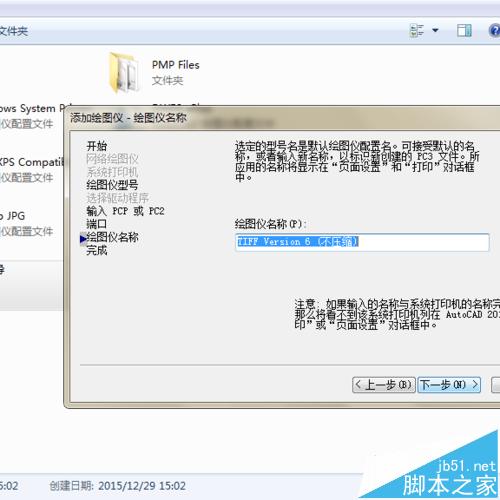Click the 上一步(B) button in the wizard
500x500 pixels.
click(x=384, y=385)
